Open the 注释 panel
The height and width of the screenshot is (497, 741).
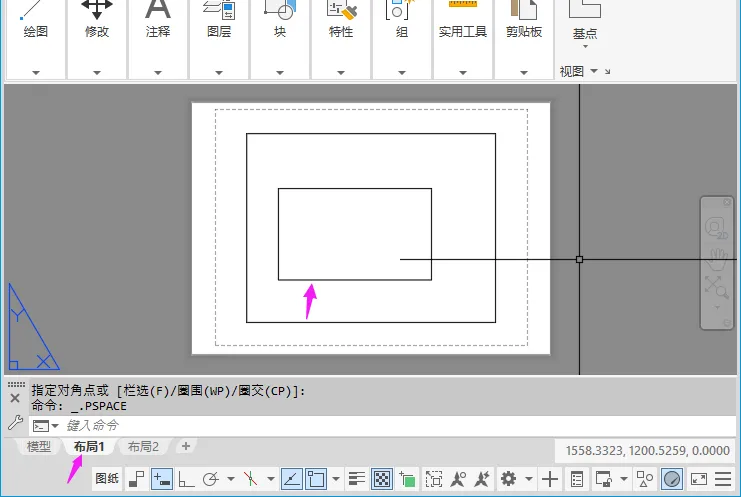[158, 32]
